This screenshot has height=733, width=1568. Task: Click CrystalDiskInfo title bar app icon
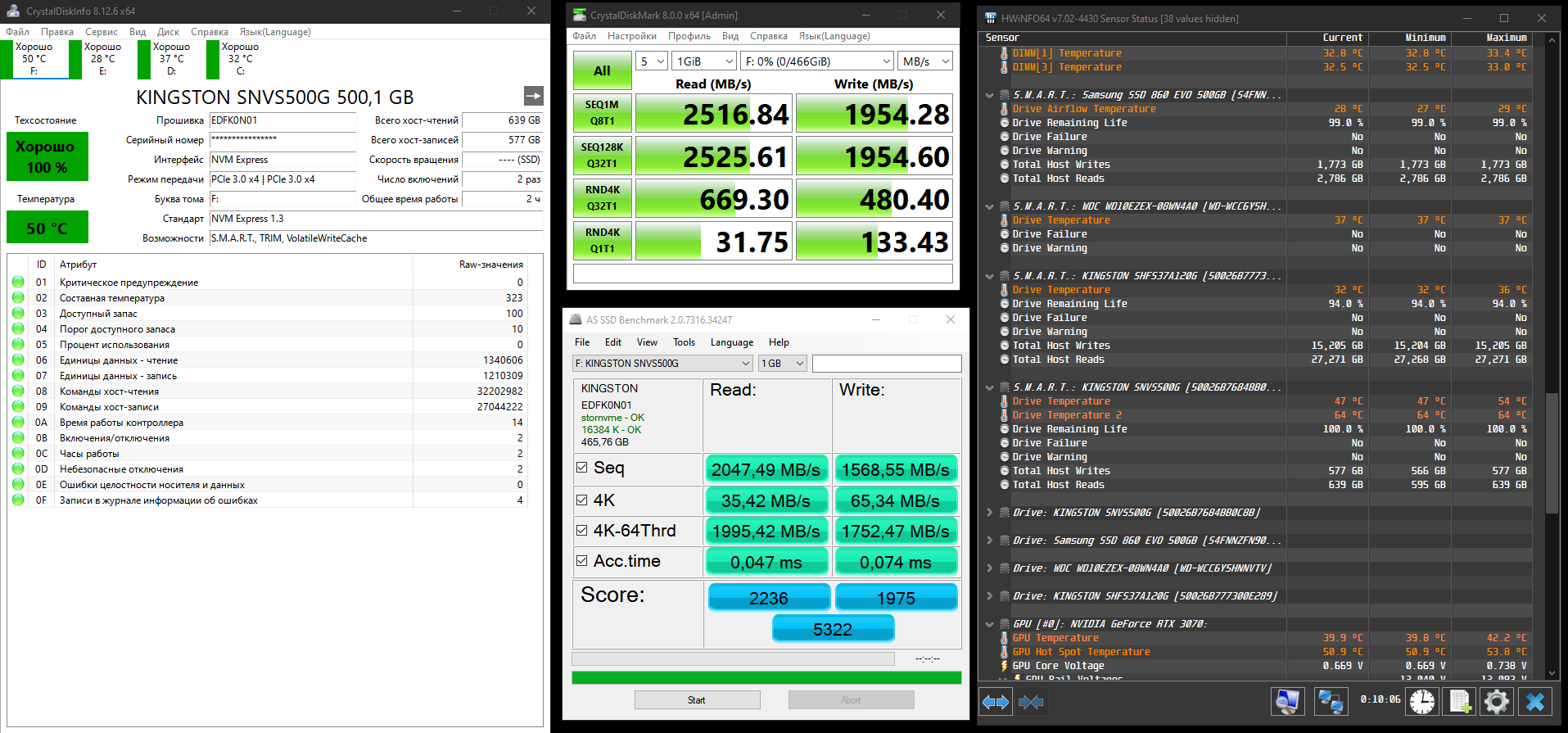tap(13, 11)
